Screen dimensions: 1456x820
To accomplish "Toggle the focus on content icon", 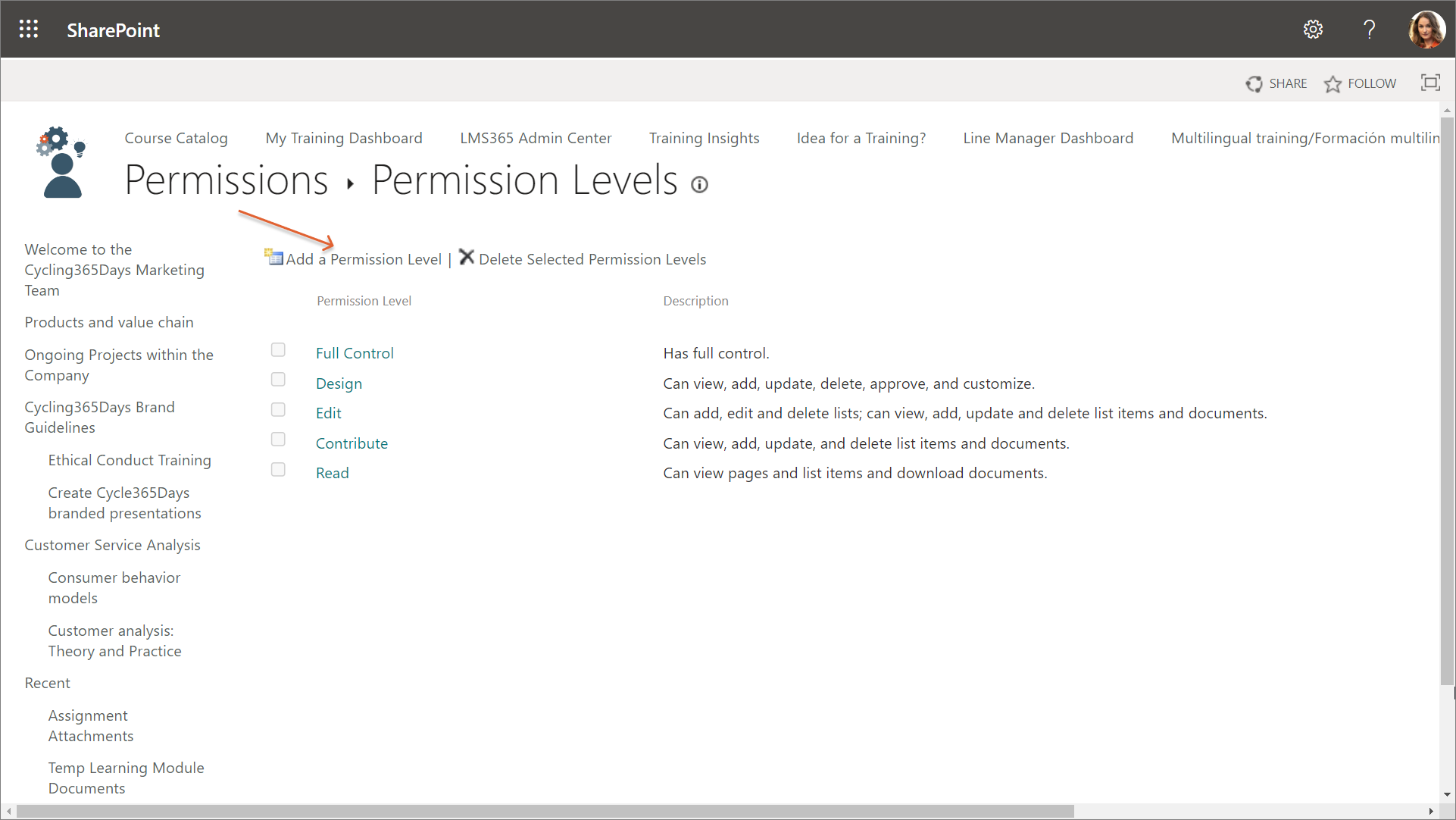I will tap(1430, 83).
